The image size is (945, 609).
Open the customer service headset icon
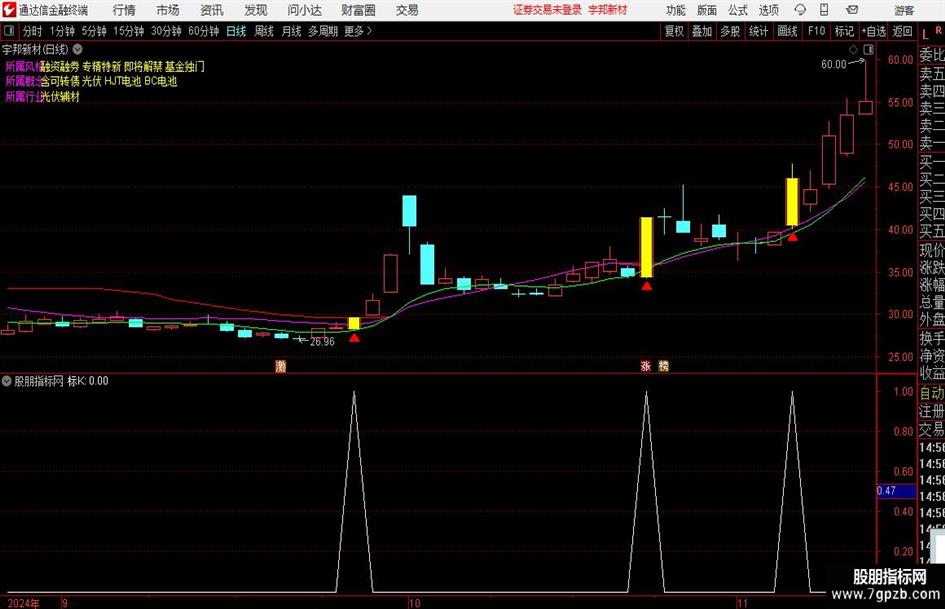(x=800, y=10)
